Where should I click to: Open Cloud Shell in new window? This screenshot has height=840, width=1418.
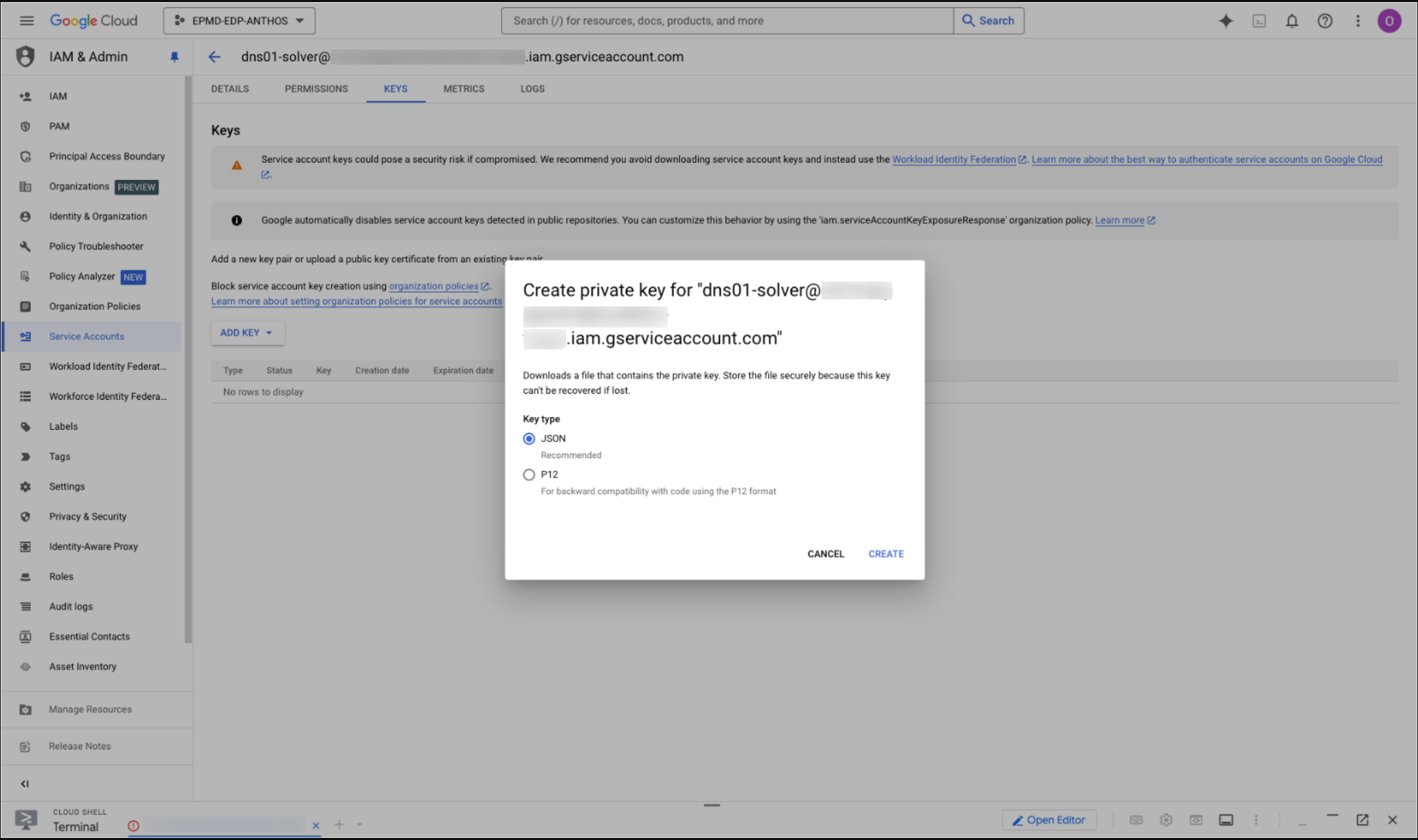[x=1362, y=819]
